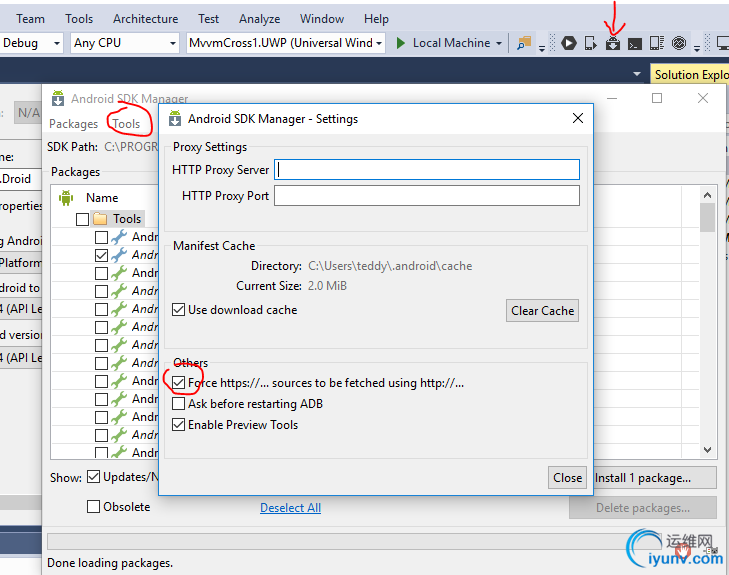Image resolution: width=729 pixels, height=575 pixels.
Task: Open toolbar overflow arrow after profiler icon
Action: pos(696,47)
